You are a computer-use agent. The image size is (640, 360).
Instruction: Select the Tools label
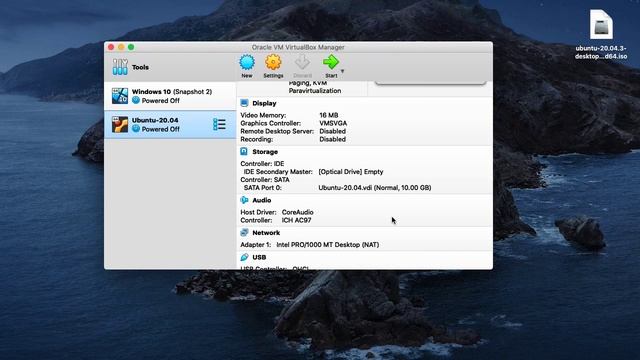[x=140, y=67]
